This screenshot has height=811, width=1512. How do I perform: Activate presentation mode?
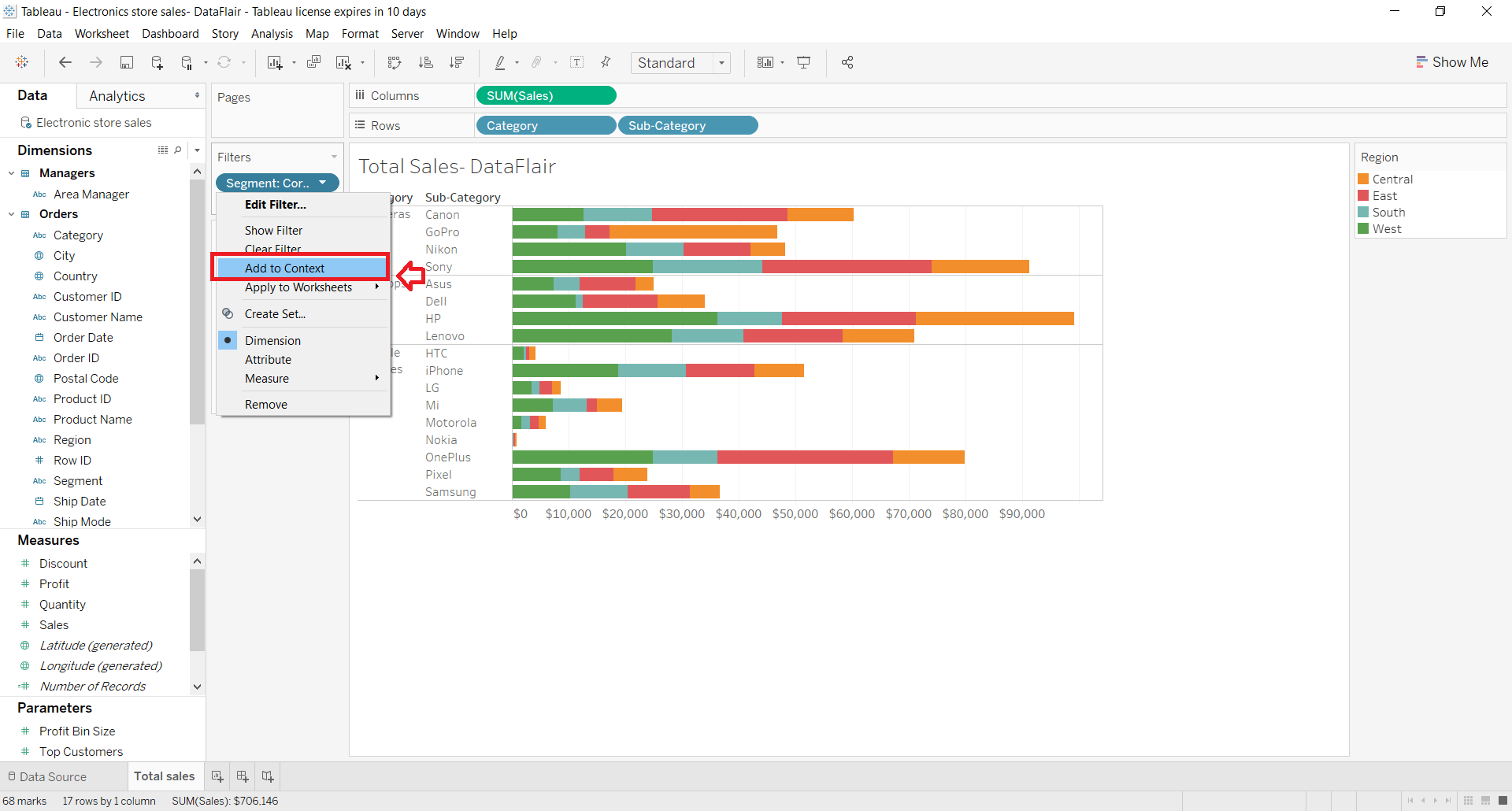[804, 62]
